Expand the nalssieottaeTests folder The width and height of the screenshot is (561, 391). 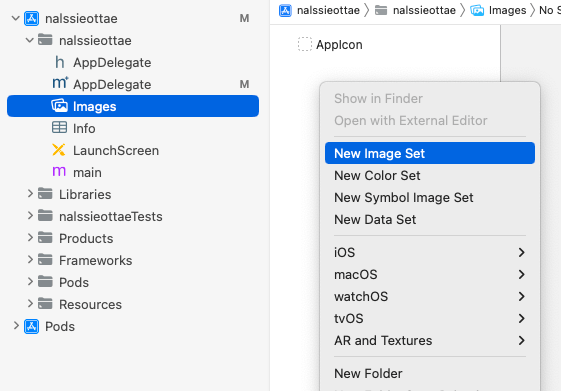[x=30, y=216]
